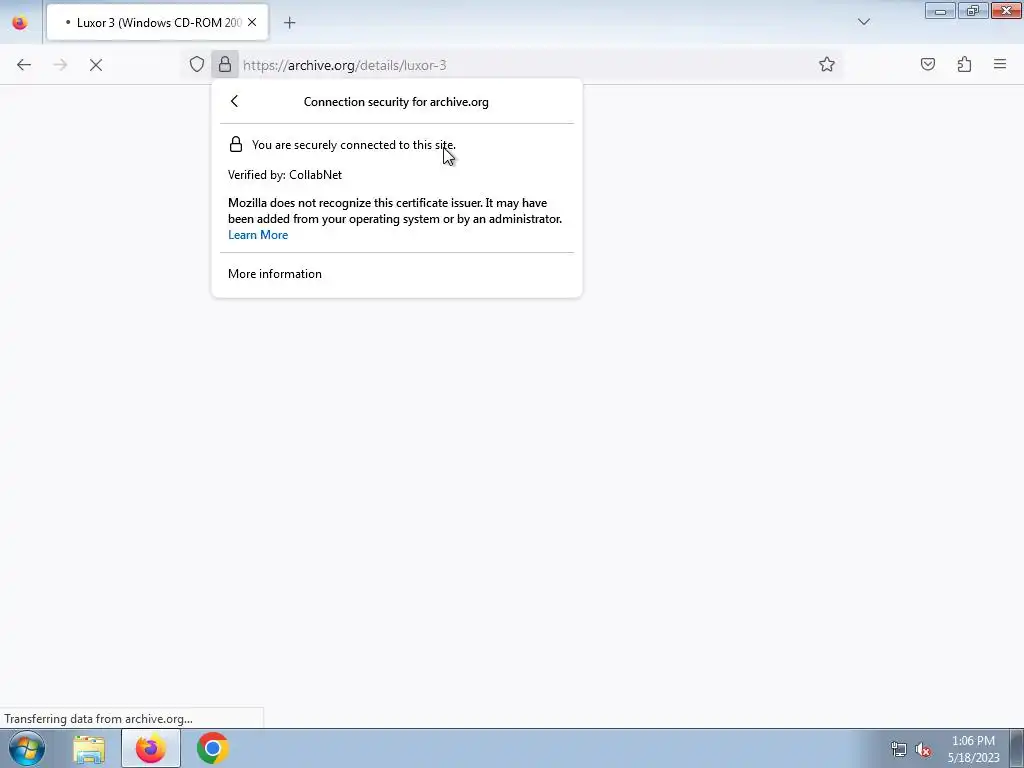This screenshot has width=1024, height=768.
Task: Click the Firefox taskbar icon
Action: pyautogui.click(x=151, y=748)
